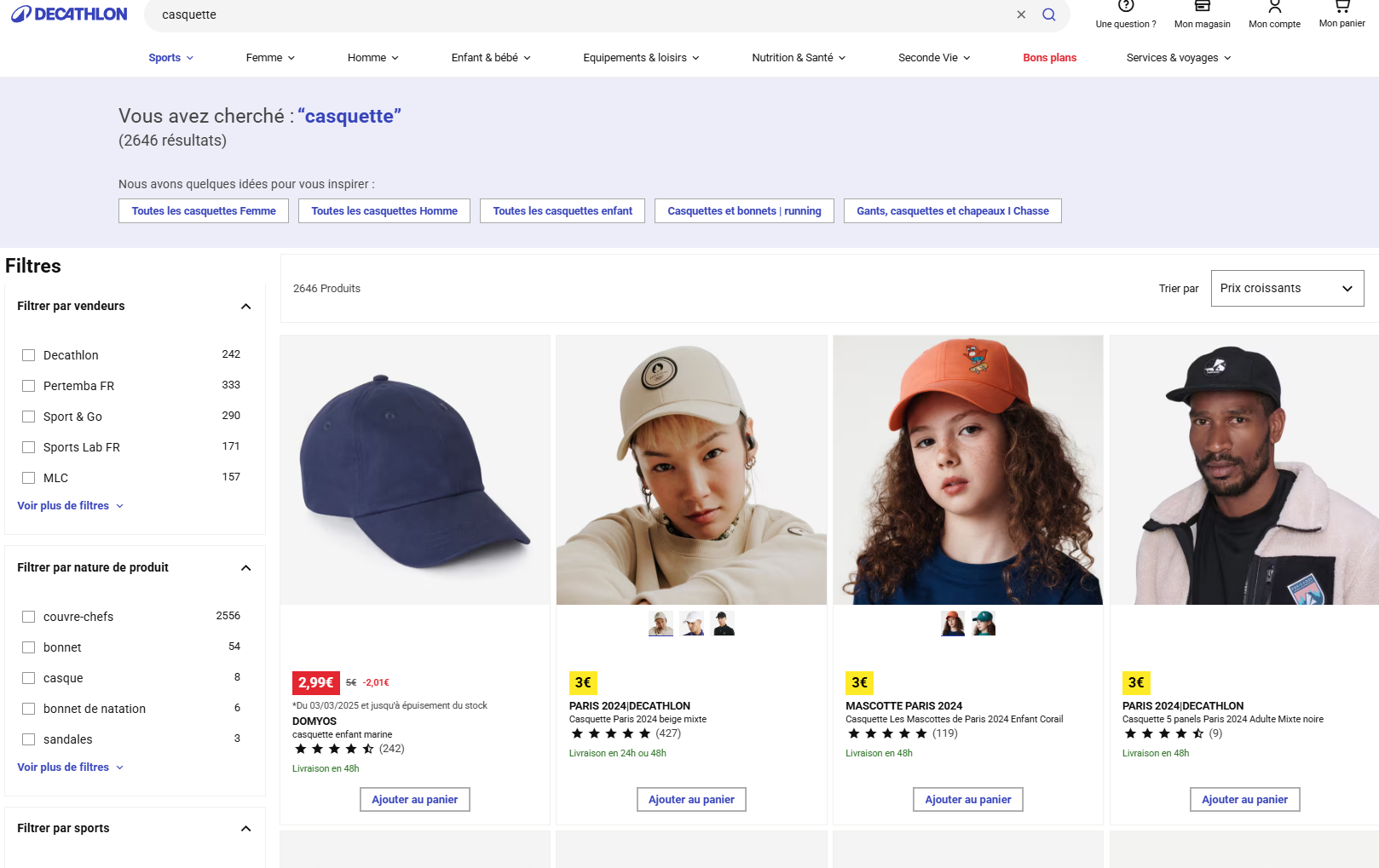
Task: Open the Bons plans menu item
Action: pos(1049,58)
